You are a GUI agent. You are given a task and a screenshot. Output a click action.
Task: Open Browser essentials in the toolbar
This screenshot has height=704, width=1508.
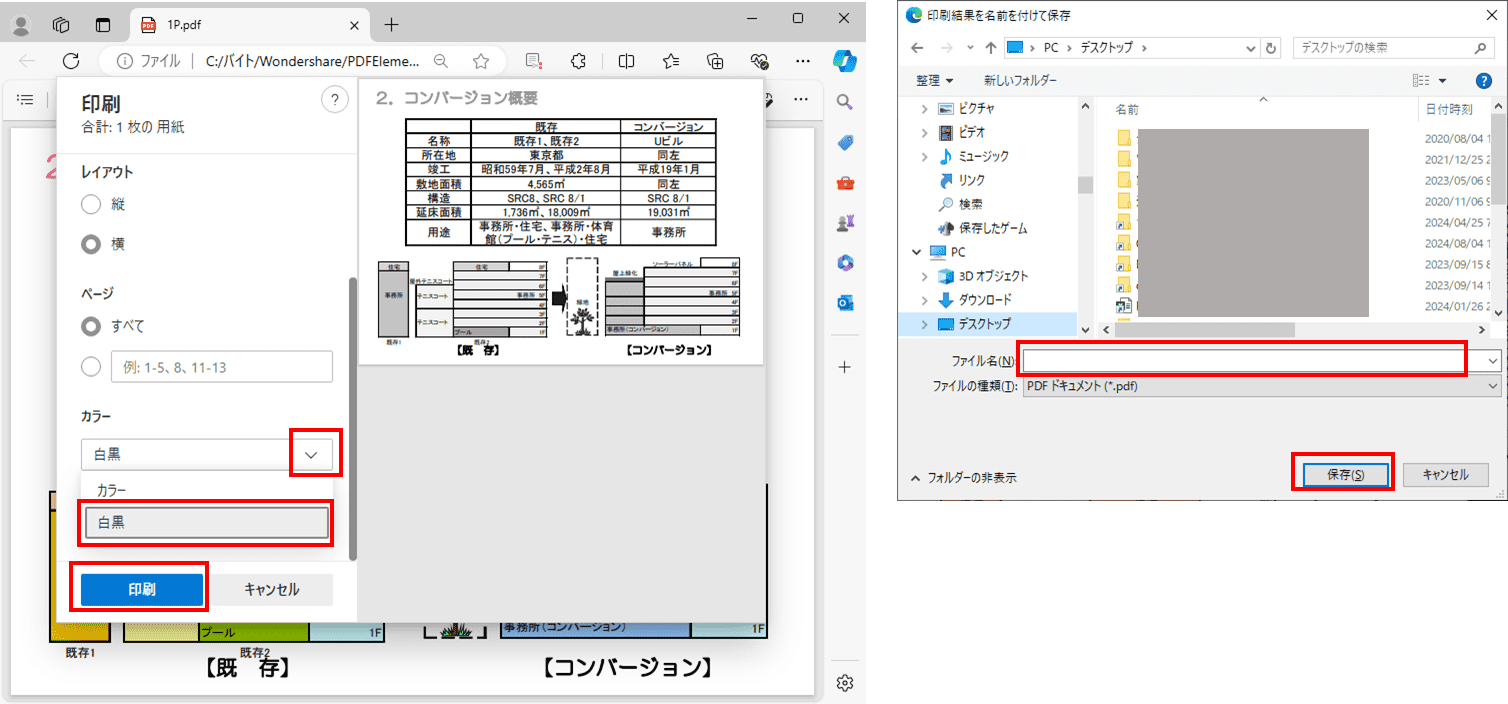point(758,61)
